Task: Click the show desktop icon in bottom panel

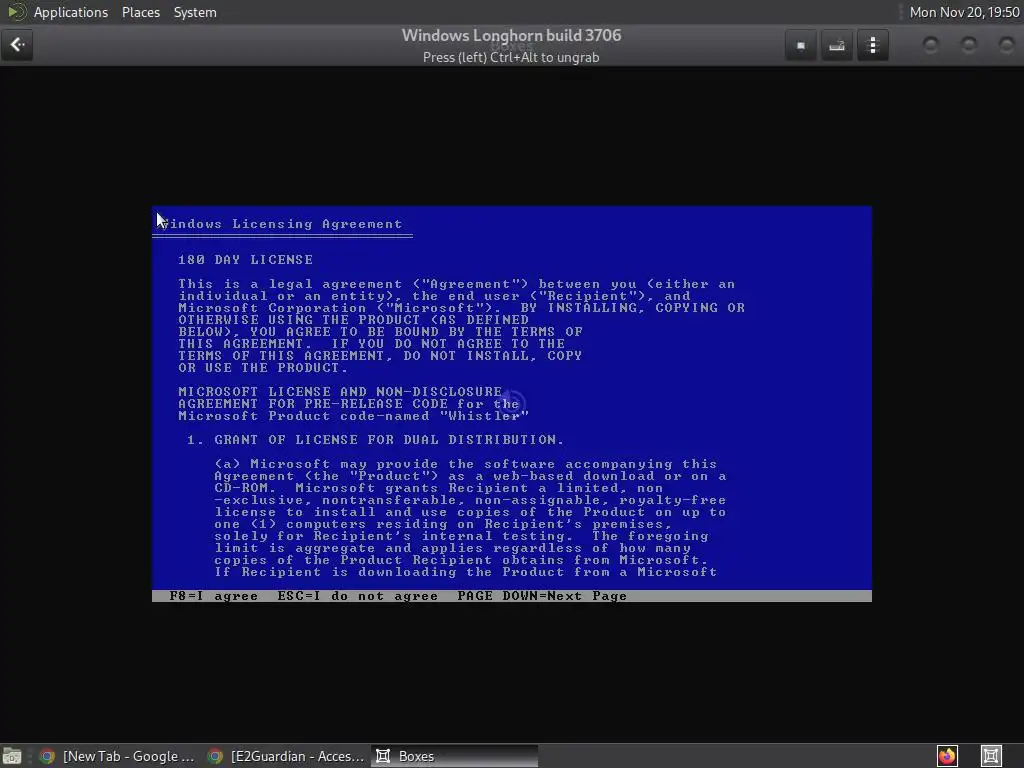Action: 12,756
